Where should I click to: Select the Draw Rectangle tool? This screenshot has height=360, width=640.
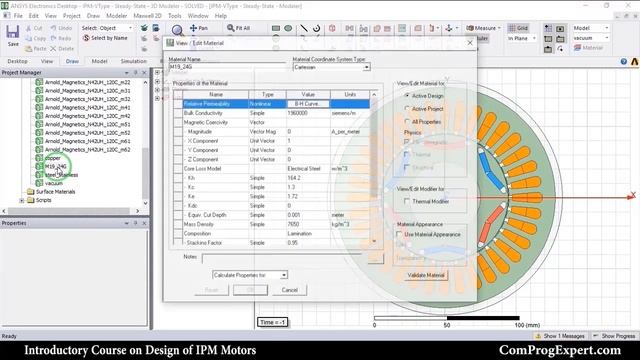pyautogui.click(x=276, y=28)
